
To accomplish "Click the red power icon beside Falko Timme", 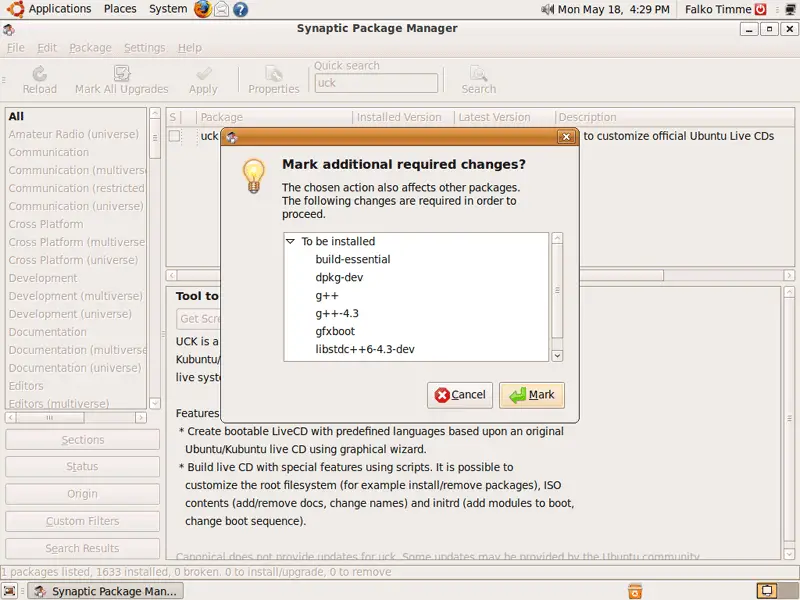I will tap(760, 9).
